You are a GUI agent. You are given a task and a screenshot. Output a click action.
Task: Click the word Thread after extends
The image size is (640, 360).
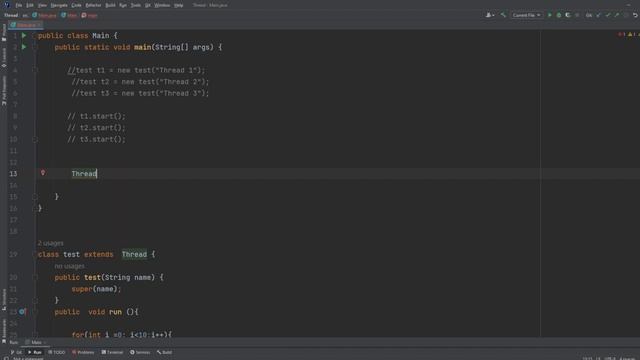click(134, 254)
